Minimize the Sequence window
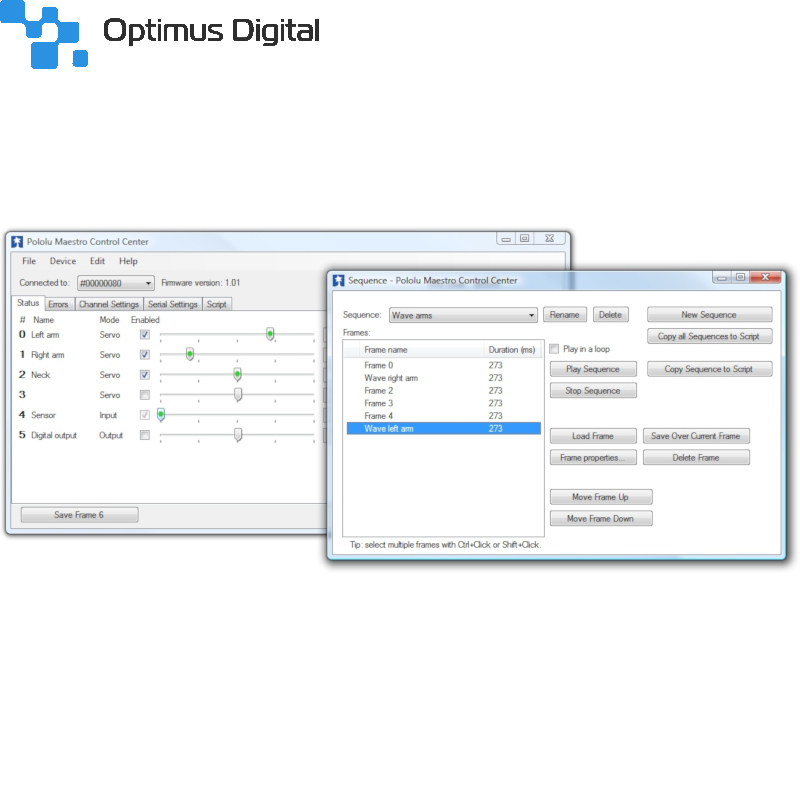The width and height of the screenshot is (800, 800). (721, 277)
